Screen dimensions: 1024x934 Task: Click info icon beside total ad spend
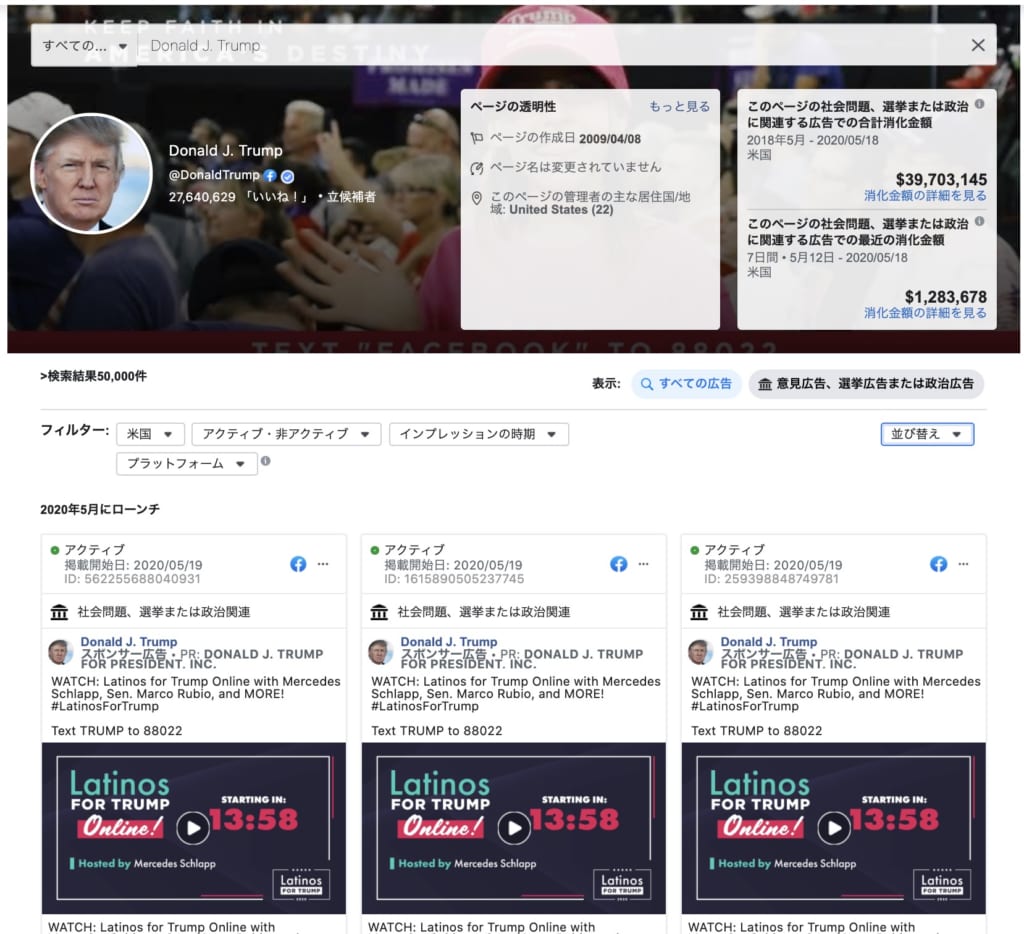(979, 104)
